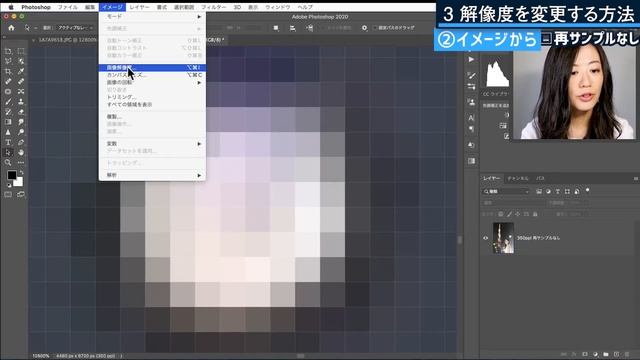Select the Brush tool
This screenshot has height=360, width=640.
tap(8, 102)
